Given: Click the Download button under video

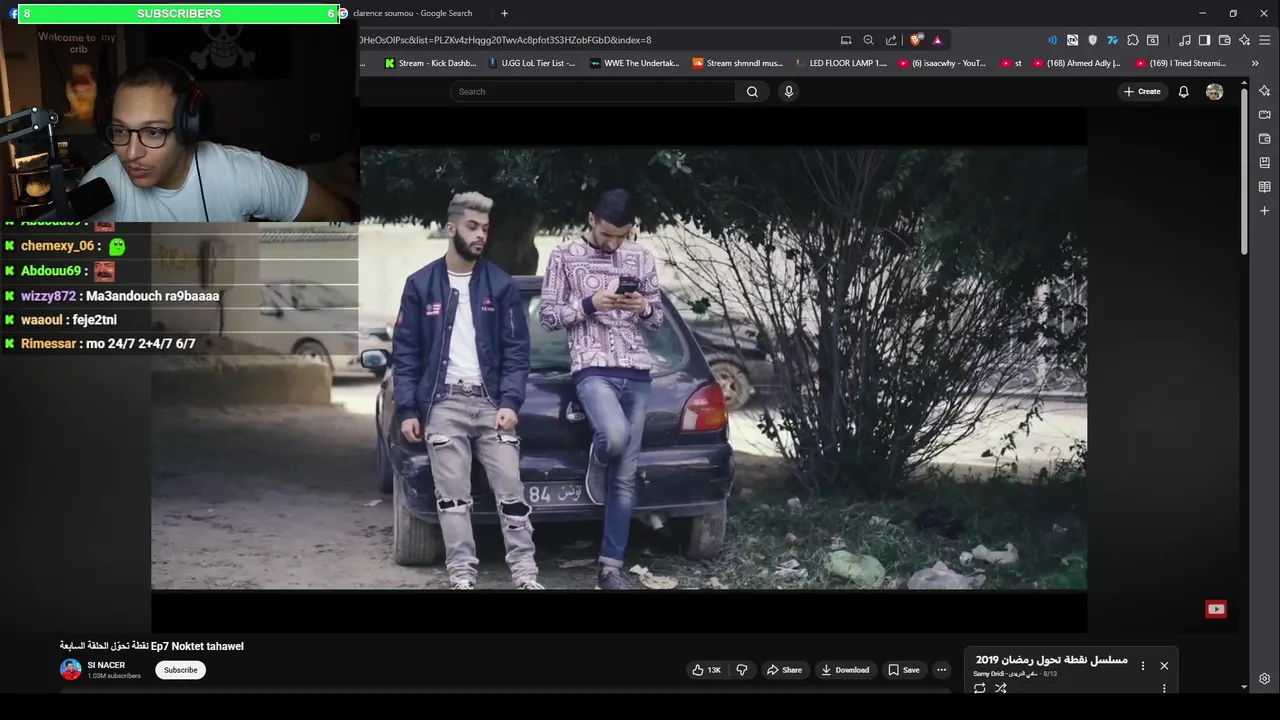Looking at the screenshot, I should (x=845, y=670).
